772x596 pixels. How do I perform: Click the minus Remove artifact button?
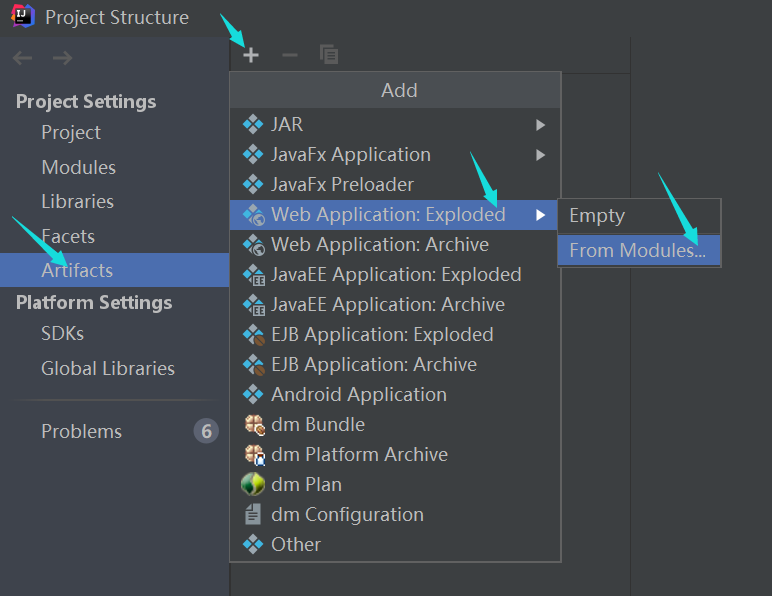point(290,55)
